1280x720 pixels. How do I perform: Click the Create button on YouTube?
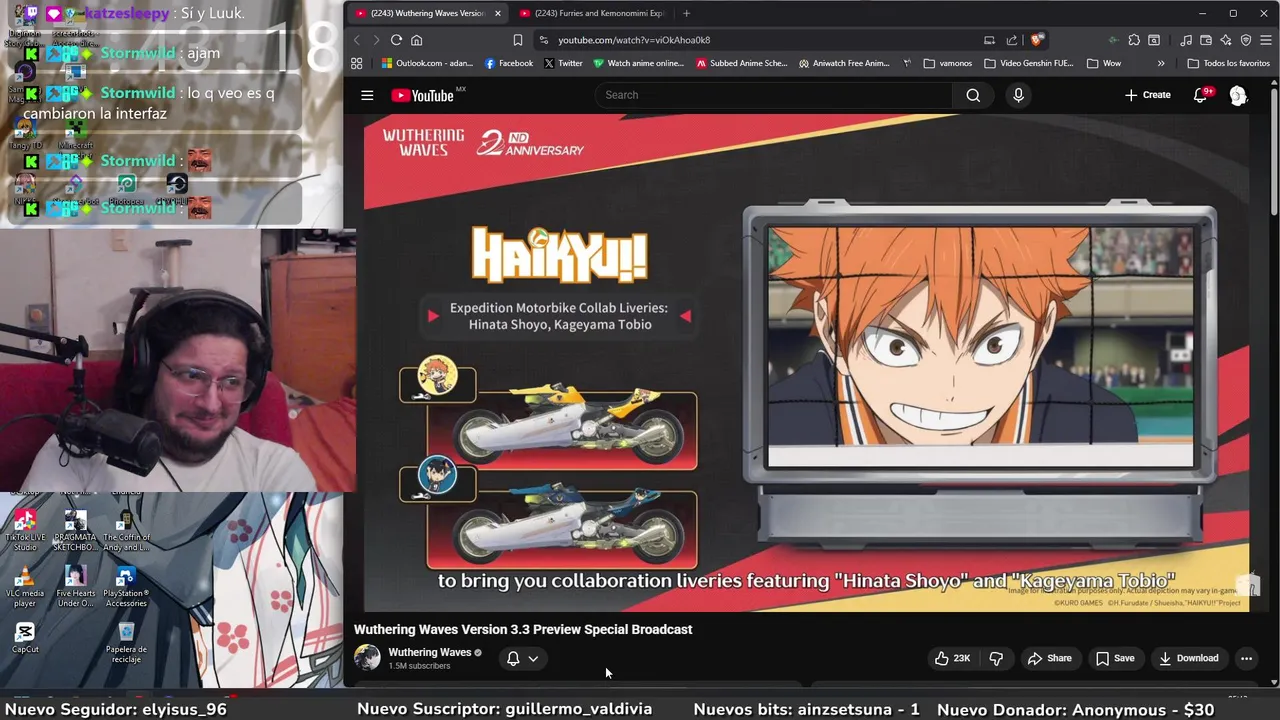[x=1147, y=95]
